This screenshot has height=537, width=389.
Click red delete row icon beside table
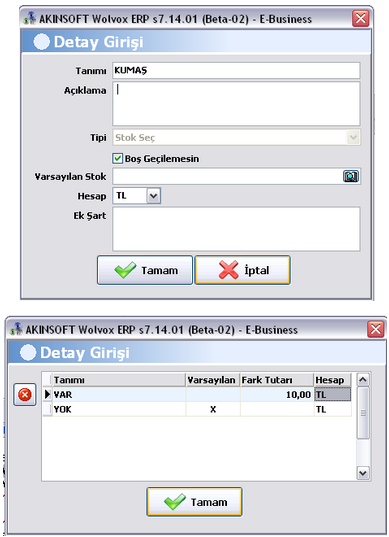tap(25, 395)
